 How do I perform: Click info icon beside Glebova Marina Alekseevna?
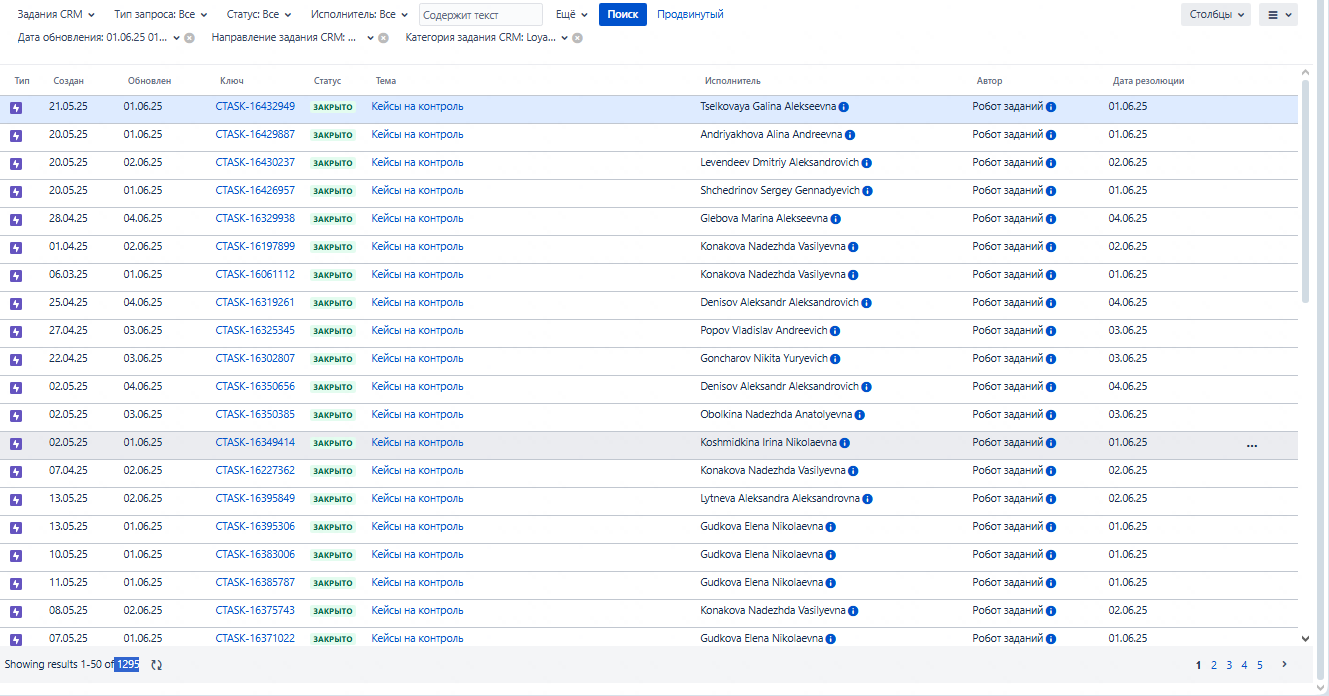point(836,219)
